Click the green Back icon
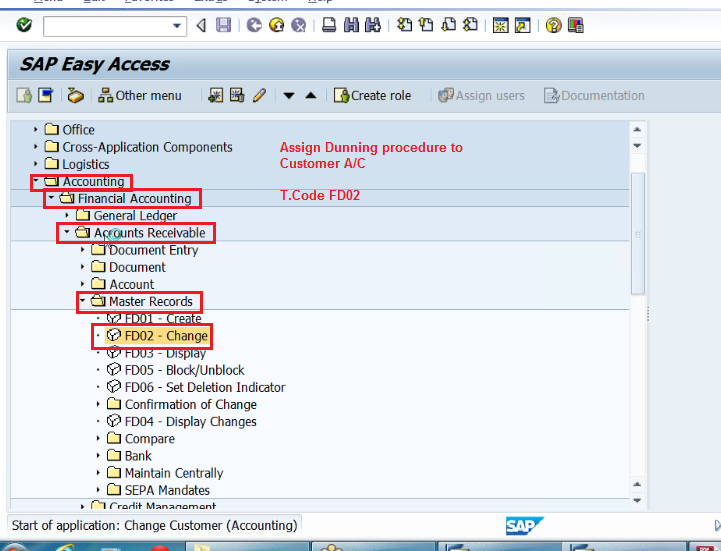Viewport: 721px width, 551px height. coord(254,25)
